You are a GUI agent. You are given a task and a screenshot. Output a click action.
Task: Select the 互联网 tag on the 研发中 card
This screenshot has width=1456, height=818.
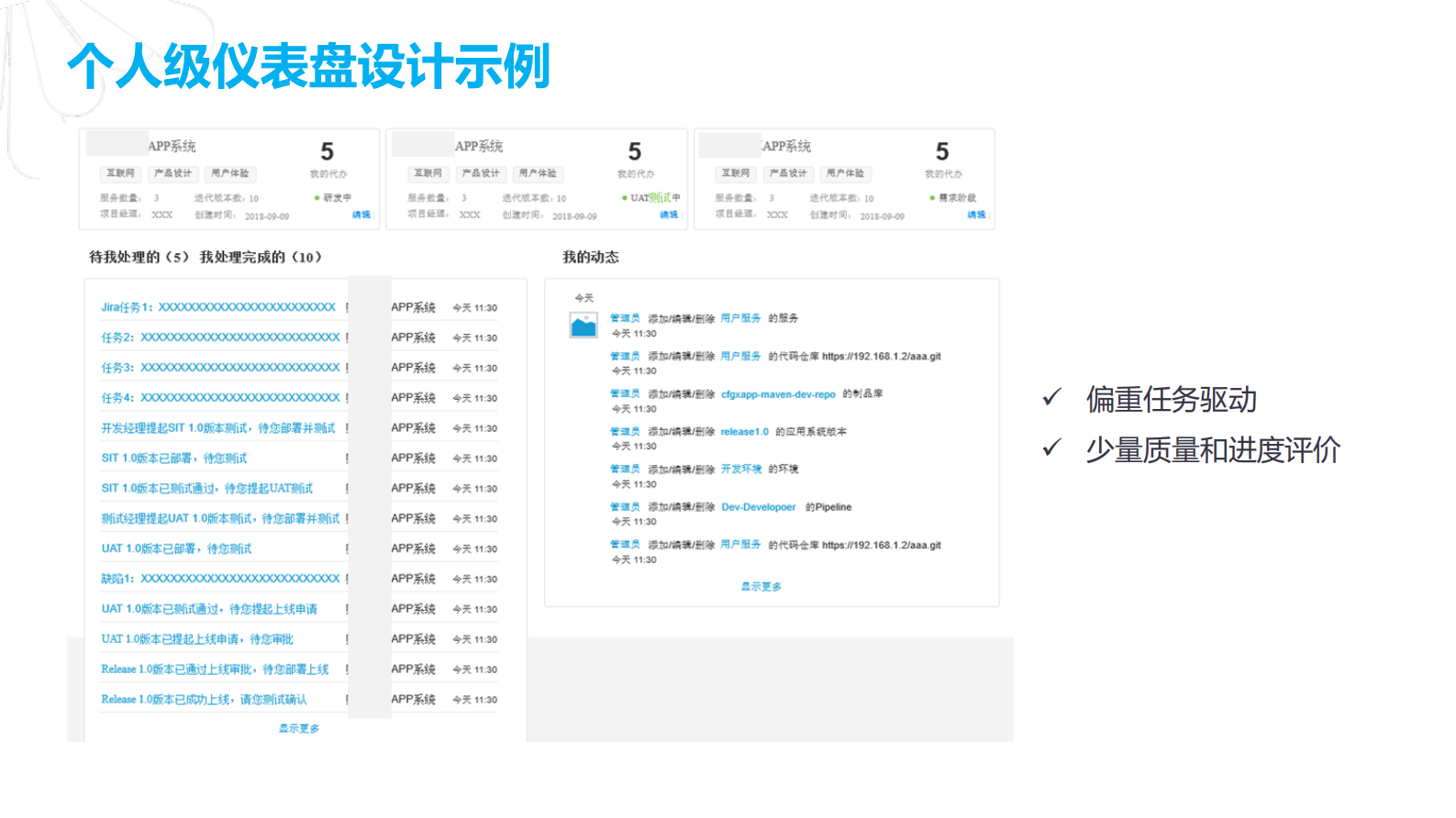click(x=120, y=173)
